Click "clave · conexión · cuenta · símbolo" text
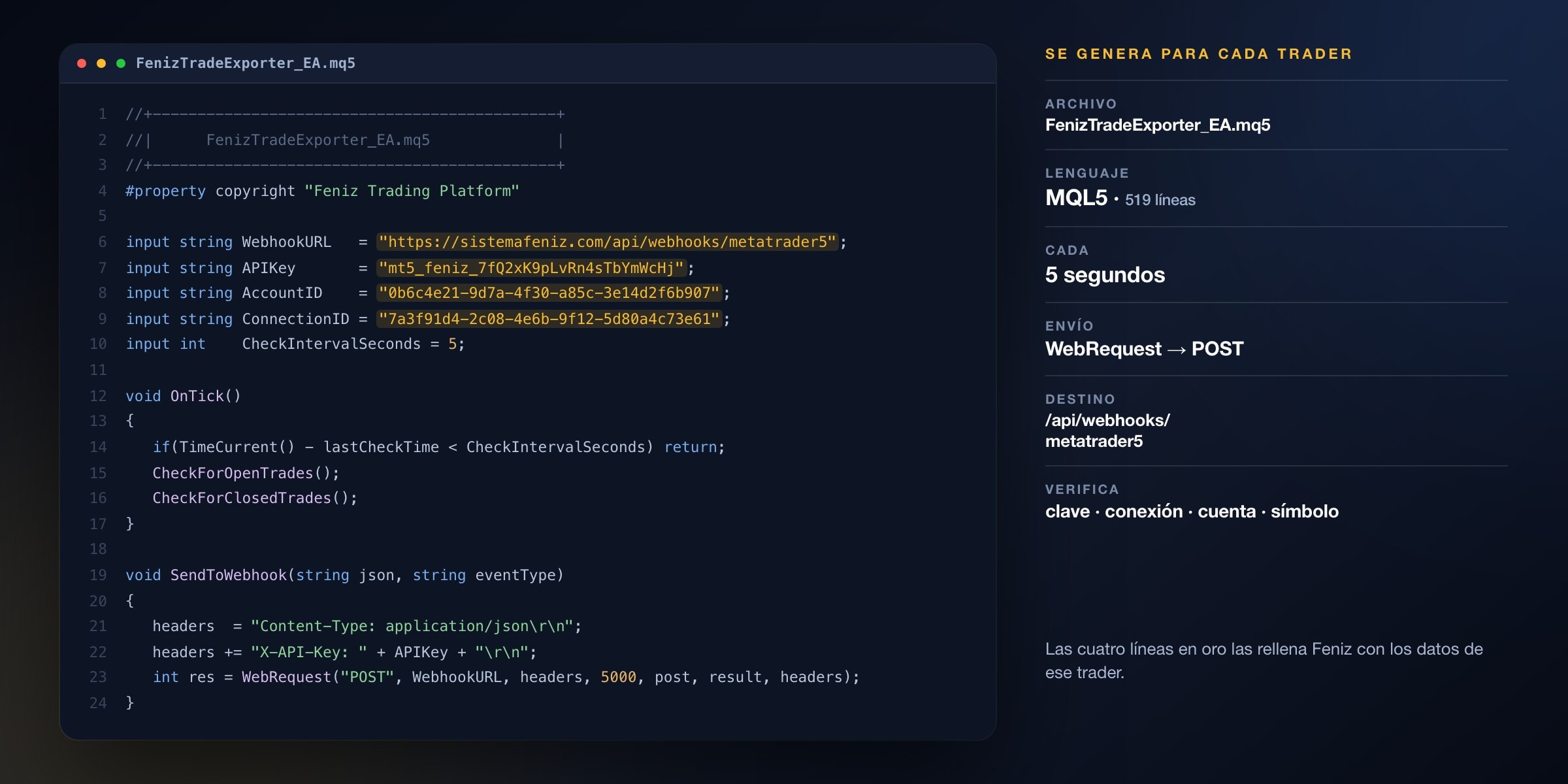This screenshot has width=1568, height=784. pyautogui.click(x=1192, y=511)
